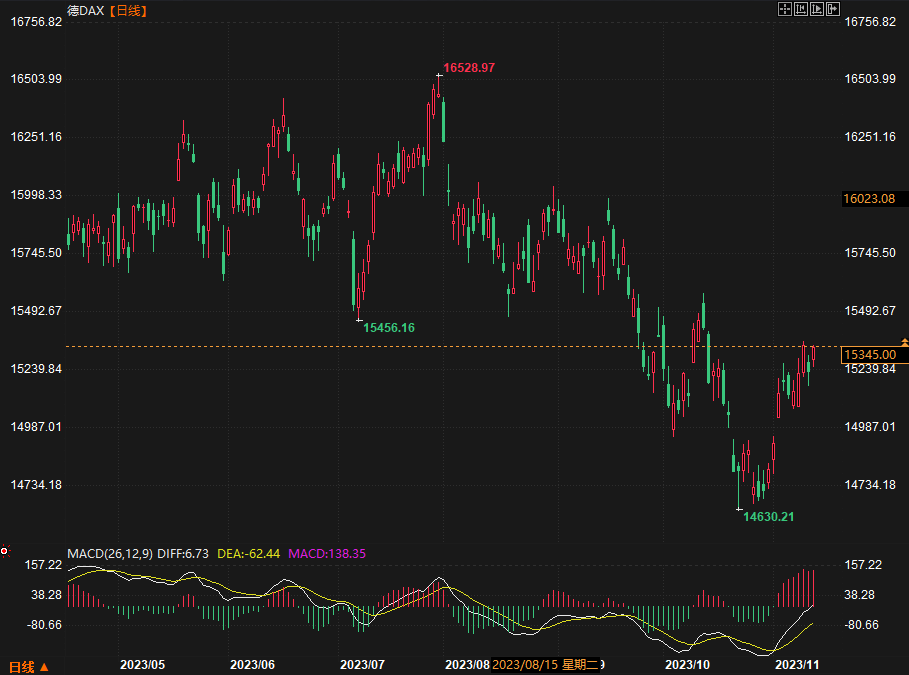Open the 日线 period dropdown at bottom

pos(28,666)
